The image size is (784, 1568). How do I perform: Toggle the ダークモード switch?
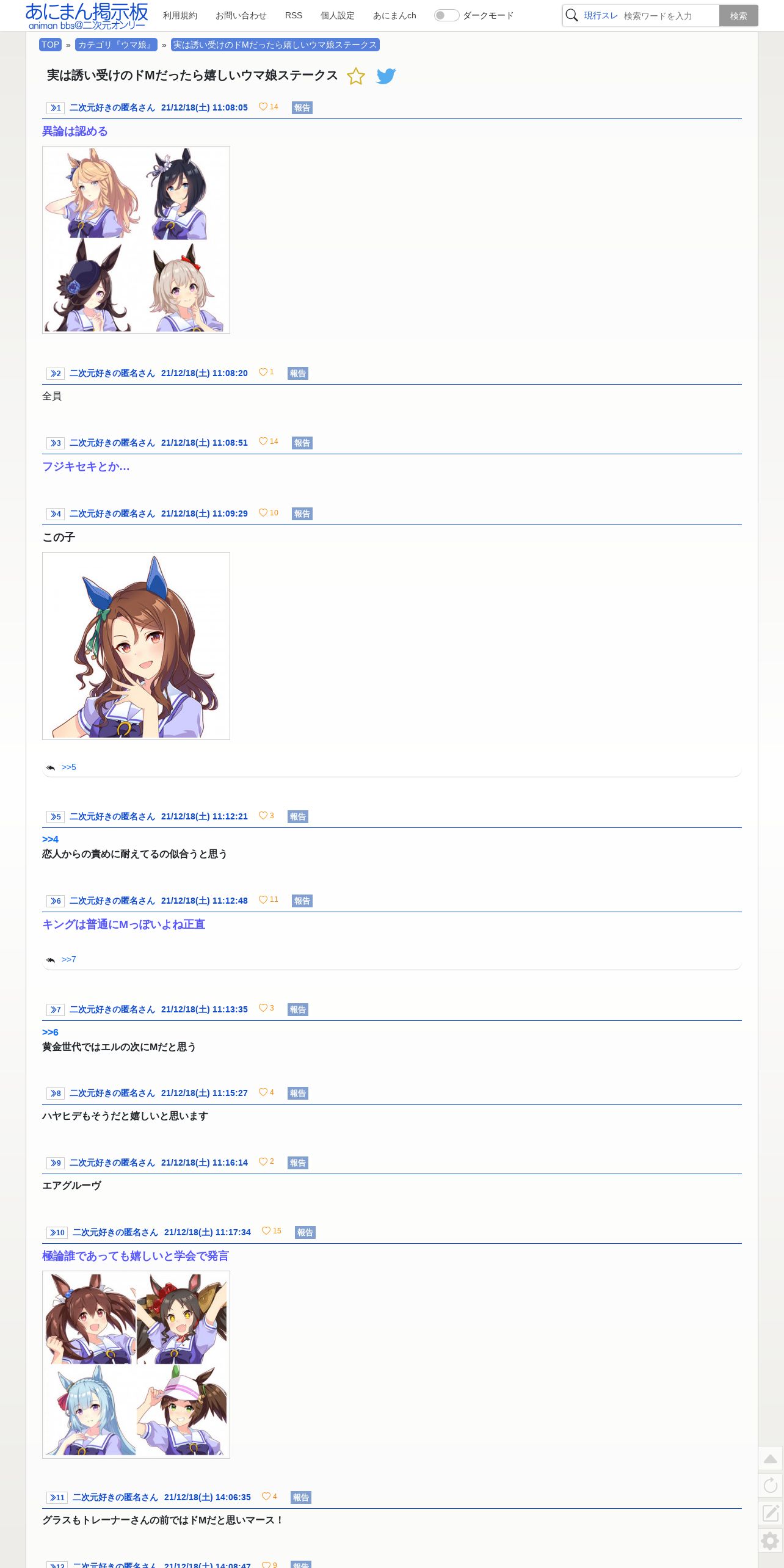446,15
